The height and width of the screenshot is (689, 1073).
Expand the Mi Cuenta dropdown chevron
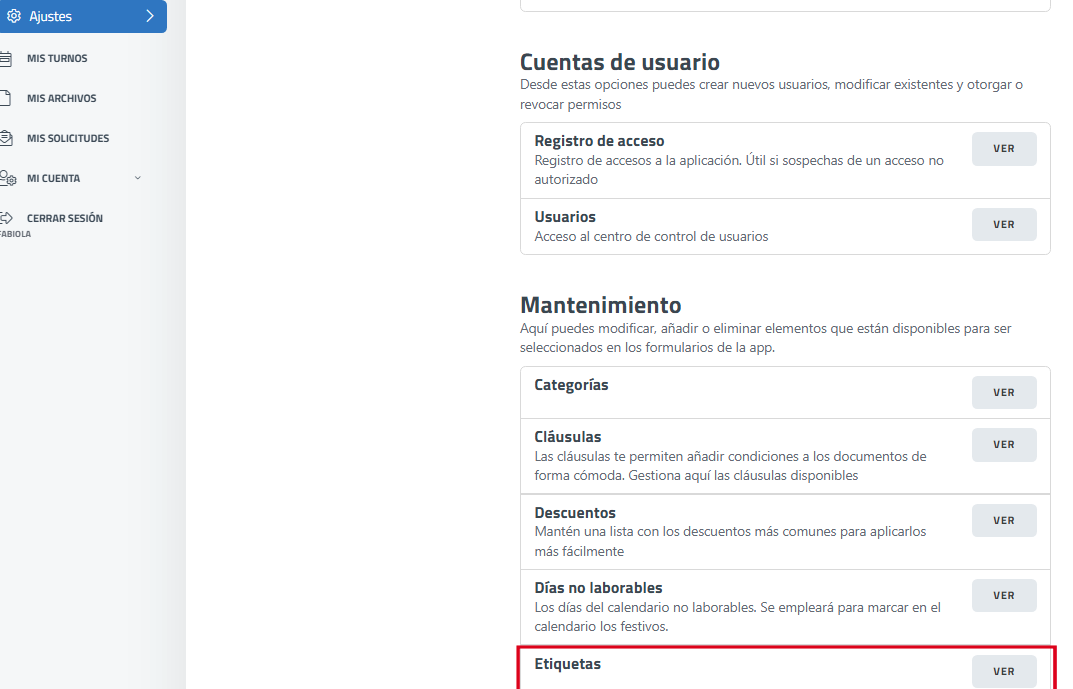click(x=138, y=178)
